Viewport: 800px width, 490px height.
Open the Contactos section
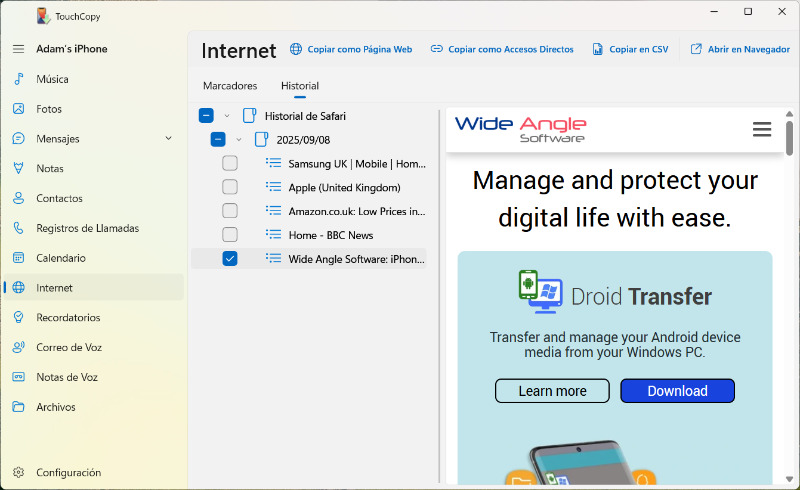(x=94, y=198)
